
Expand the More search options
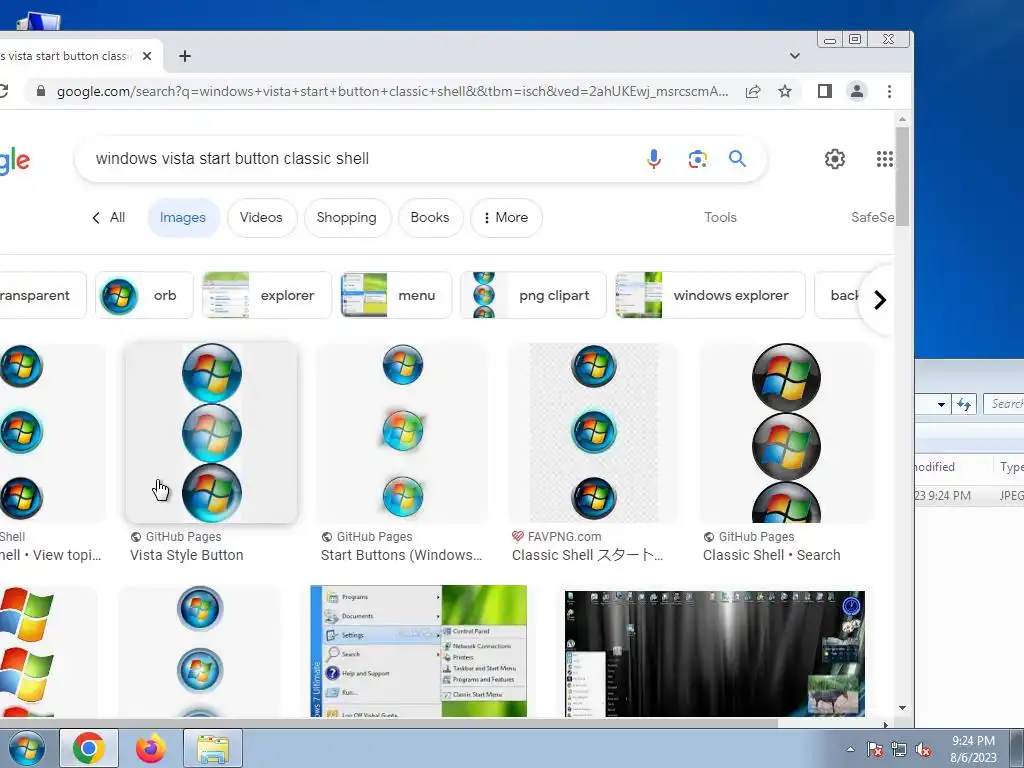tap(506, 217)
